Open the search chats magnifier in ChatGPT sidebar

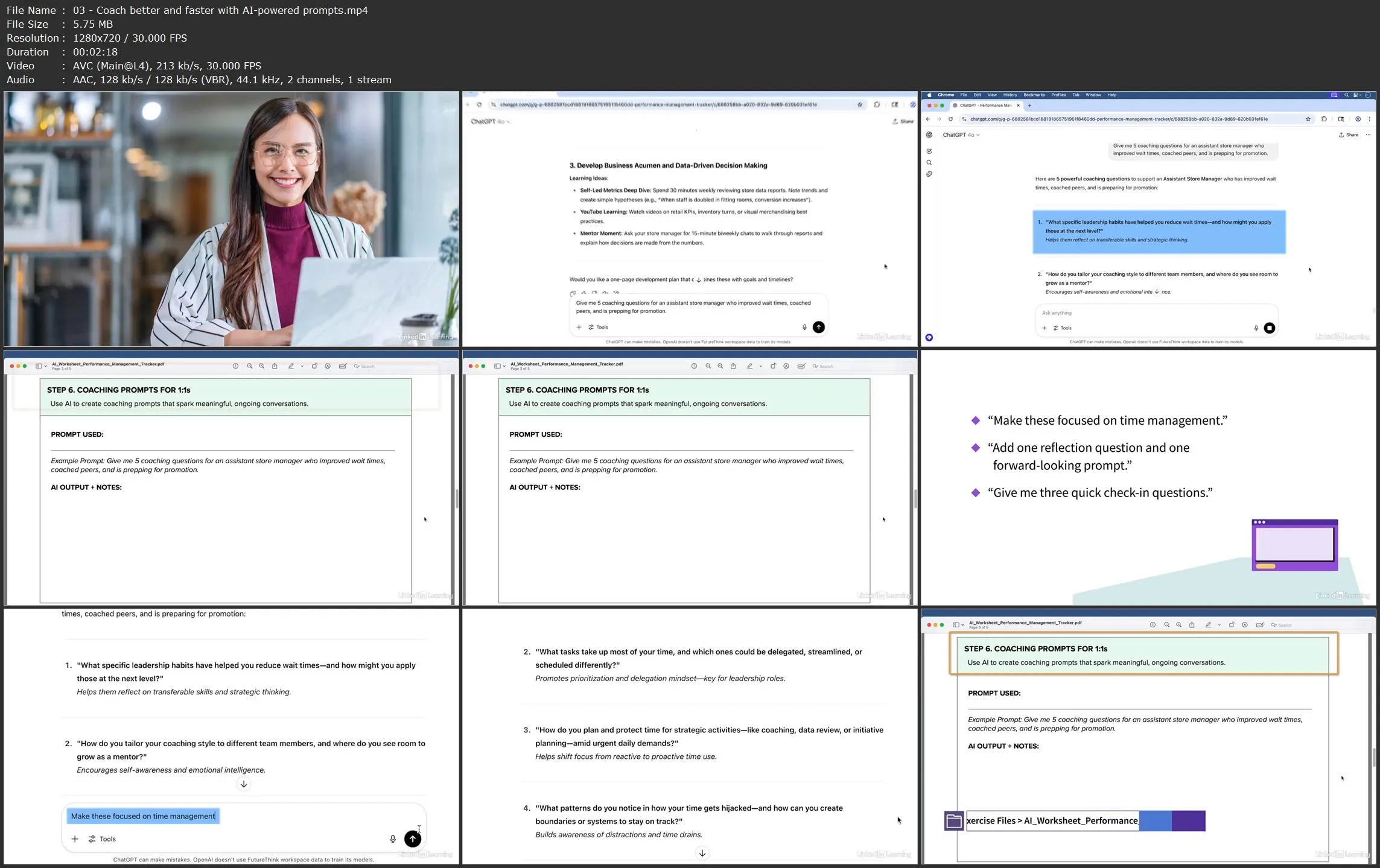click(x=929, y=163)
